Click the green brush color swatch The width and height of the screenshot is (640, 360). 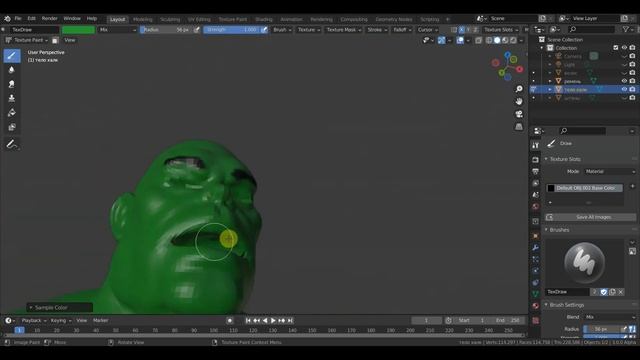point(78,30)
